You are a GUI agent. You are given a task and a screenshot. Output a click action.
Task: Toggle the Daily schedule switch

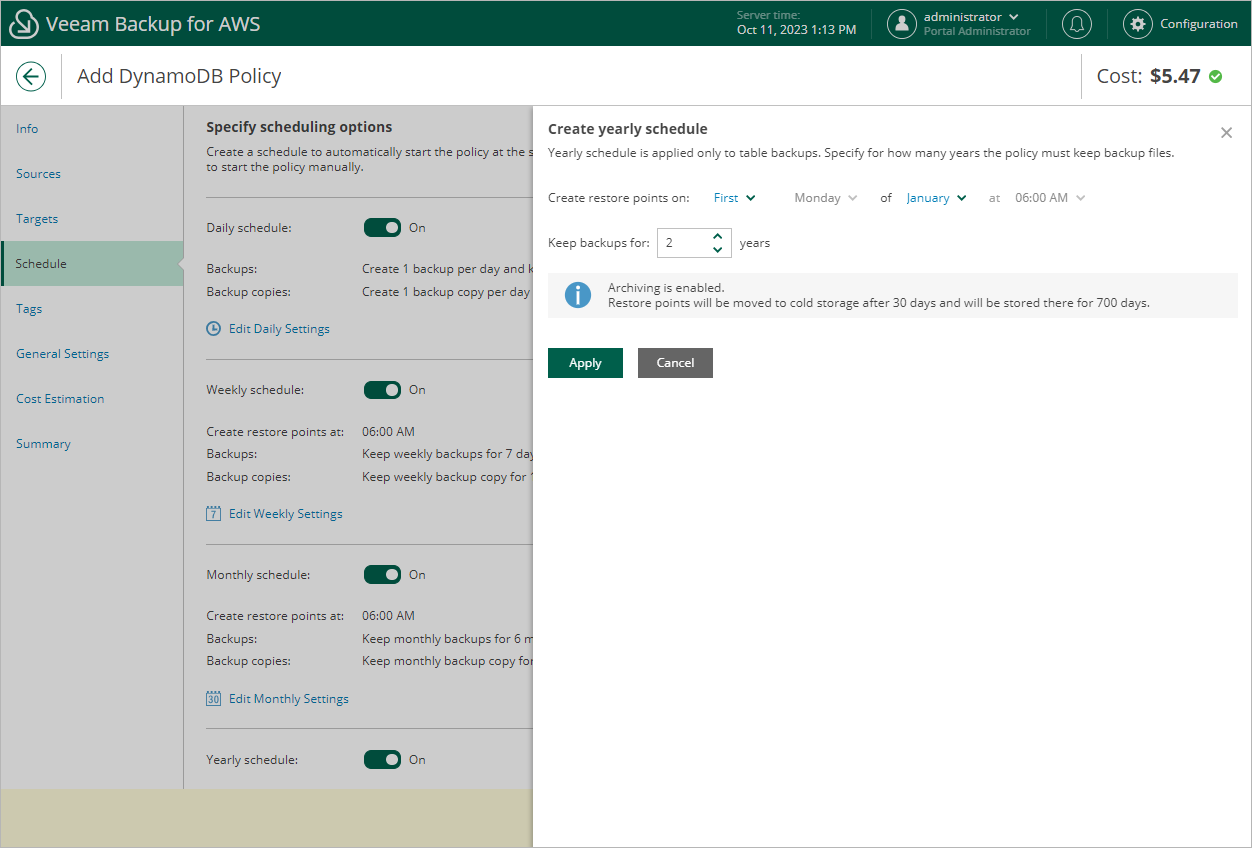[382, 228]
